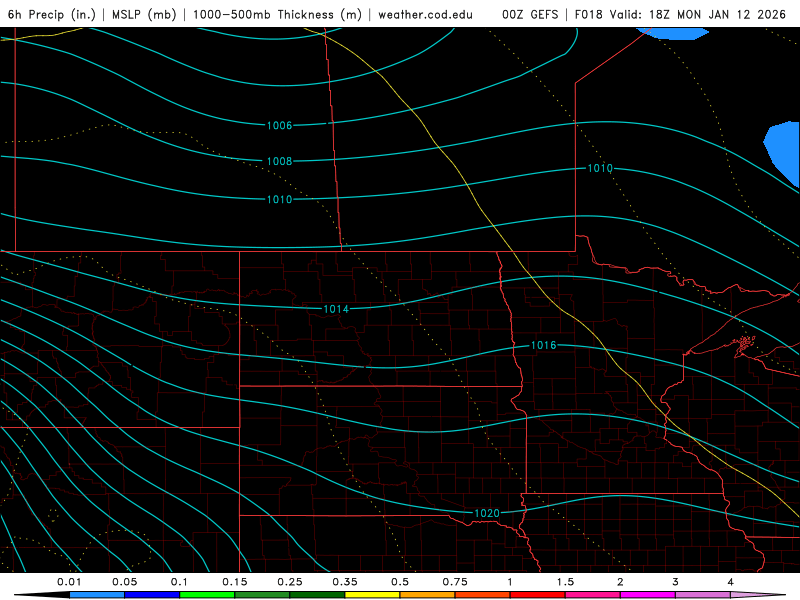This screenshot has height=600, width=800.
Task: Select the medium green 0.15 legend swatch
Action: (x=262, y=595)
